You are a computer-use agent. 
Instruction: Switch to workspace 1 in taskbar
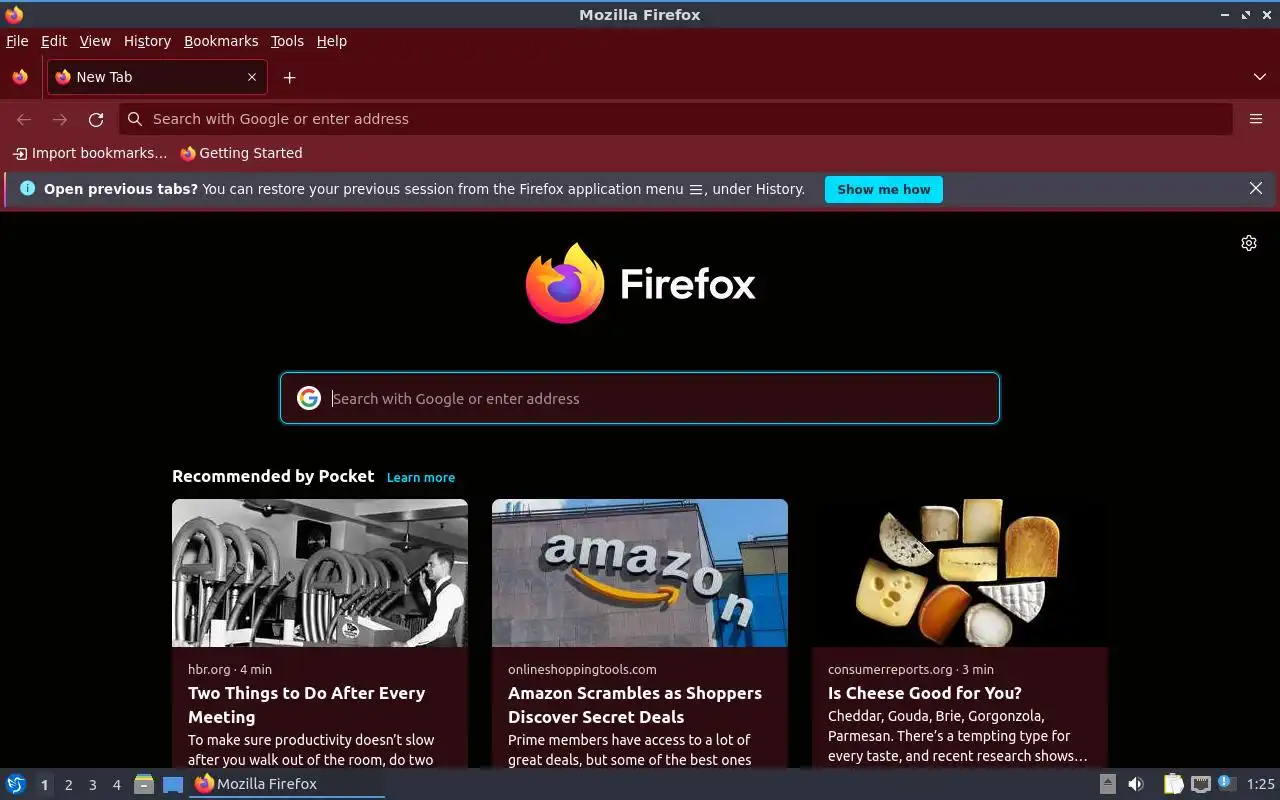click(44, 785)
